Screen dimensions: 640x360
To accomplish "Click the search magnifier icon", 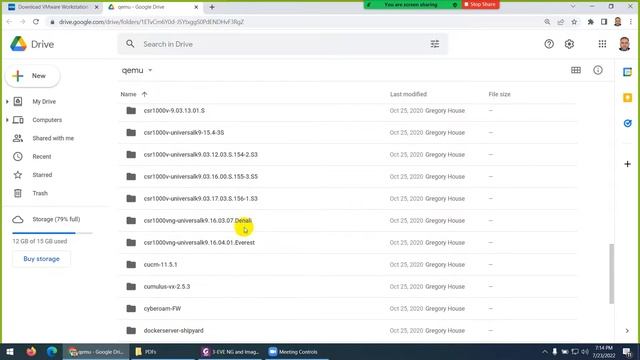I will click(130, 44).
